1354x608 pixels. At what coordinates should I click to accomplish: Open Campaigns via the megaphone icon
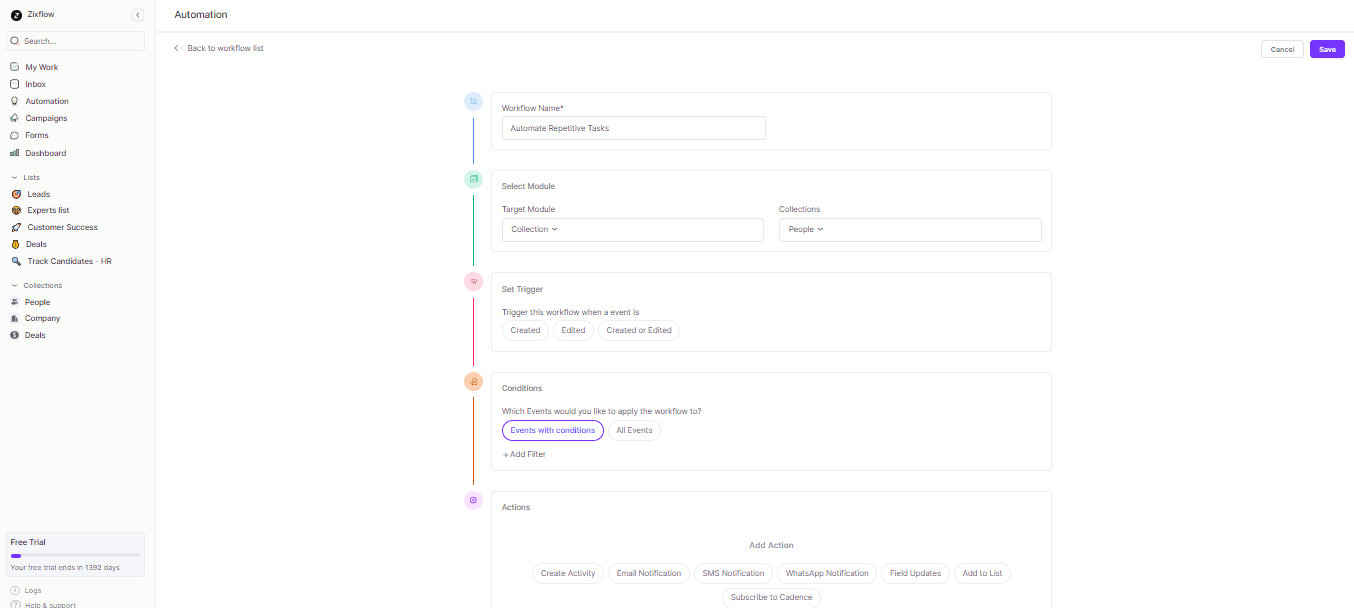point(14,118)
